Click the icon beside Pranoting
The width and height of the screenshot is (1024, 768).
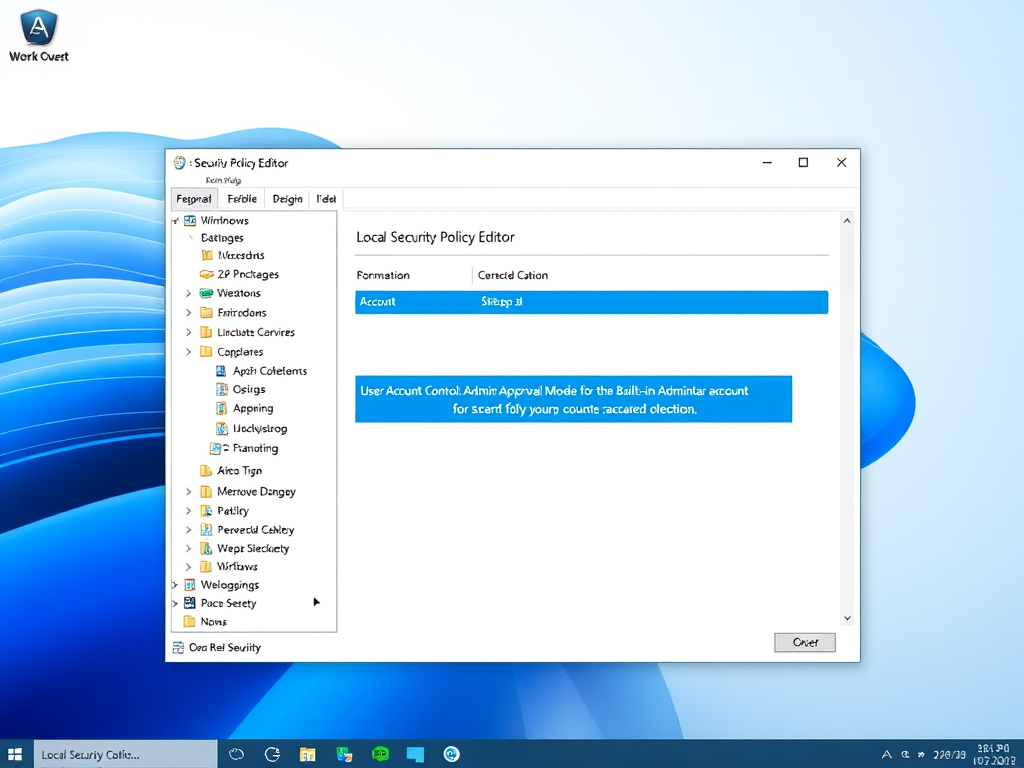218,448
